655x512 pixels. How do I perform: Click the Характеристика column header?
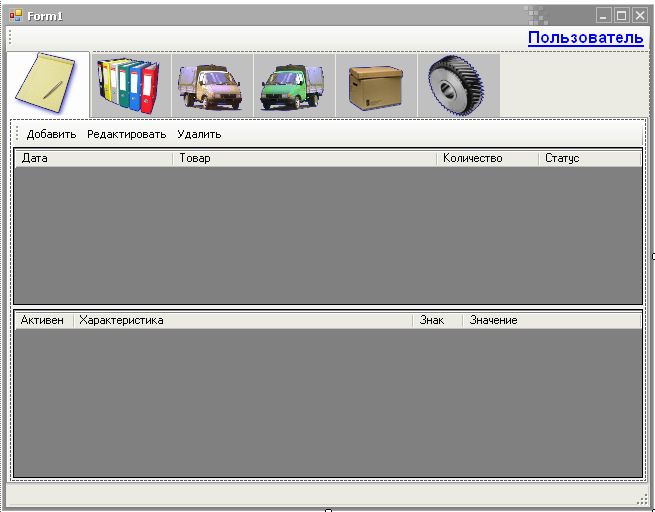243,320
